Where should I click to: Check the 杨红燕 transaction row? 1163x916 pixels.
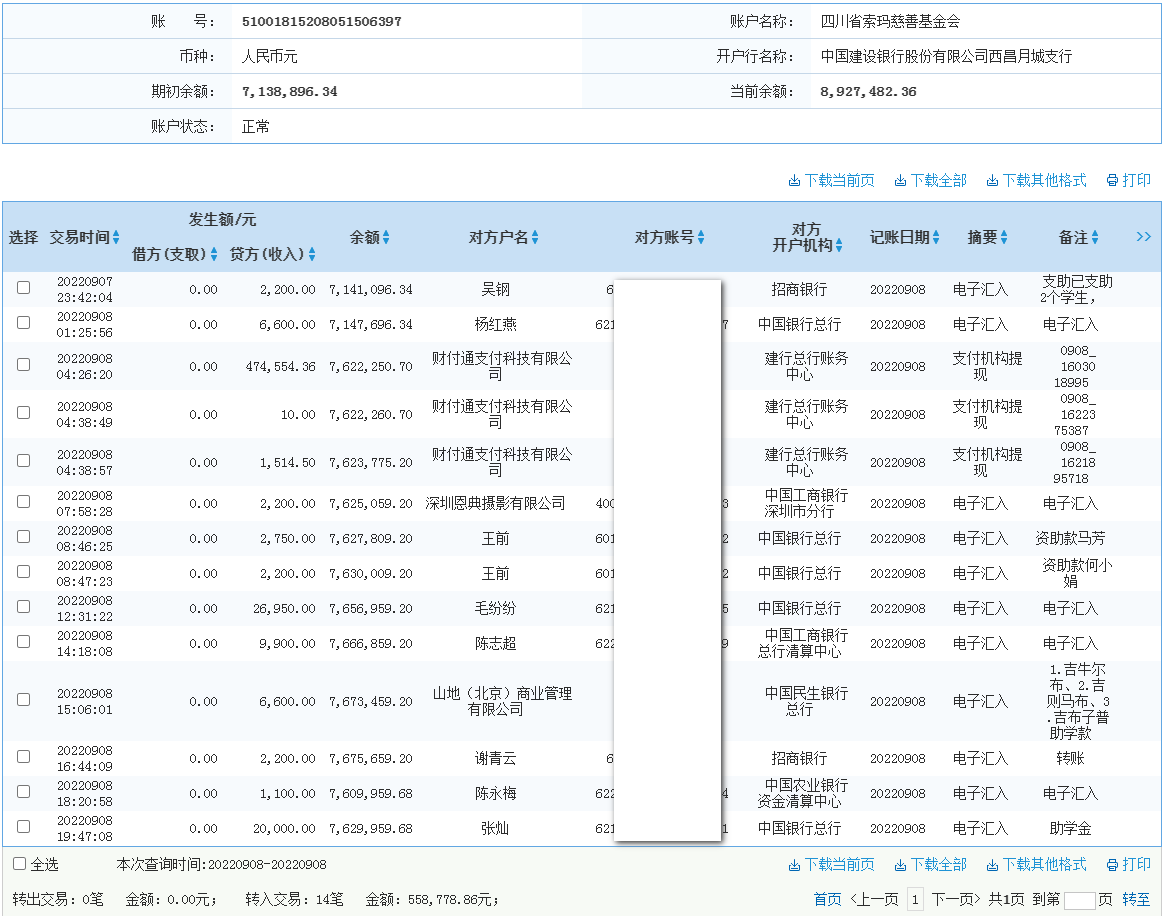coord(24,323)
